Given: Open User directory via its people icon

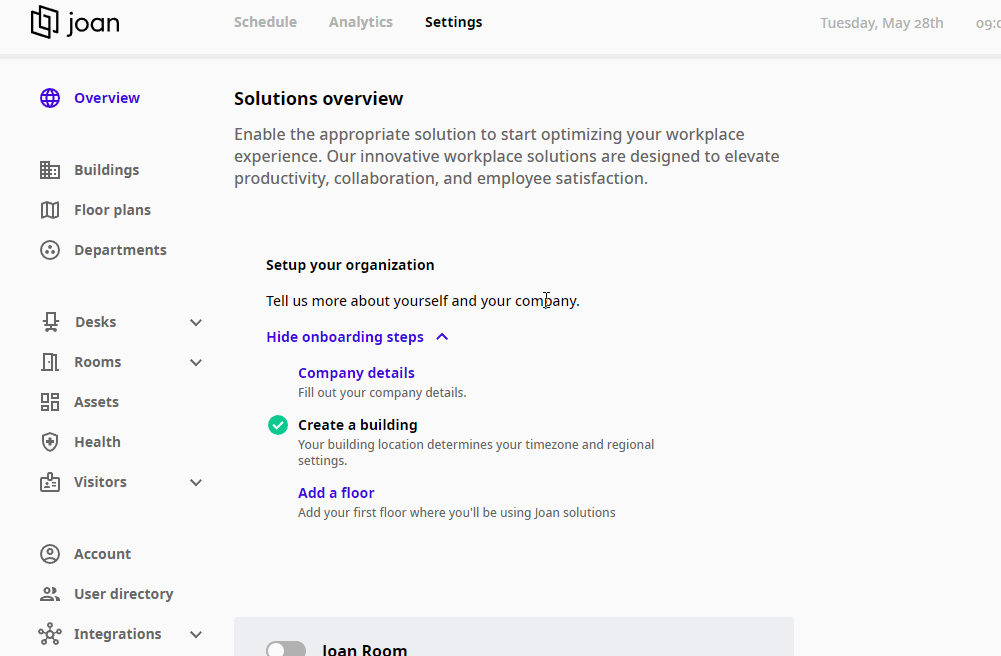Looking at the screenshot, I should 49,593.
